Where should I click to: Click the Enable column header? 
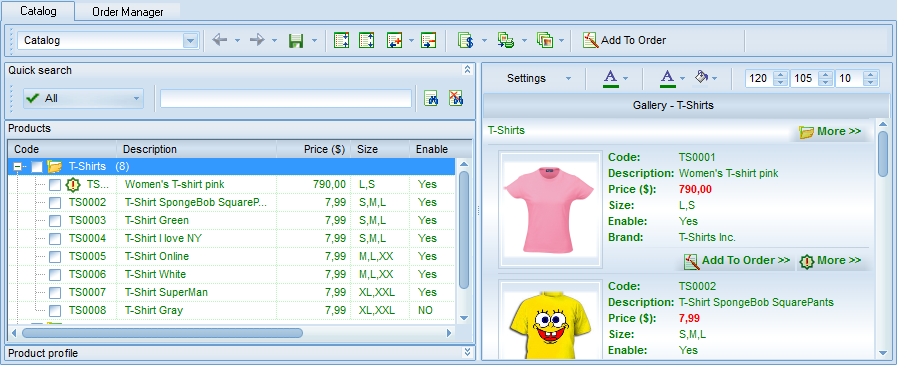(431, 149)
